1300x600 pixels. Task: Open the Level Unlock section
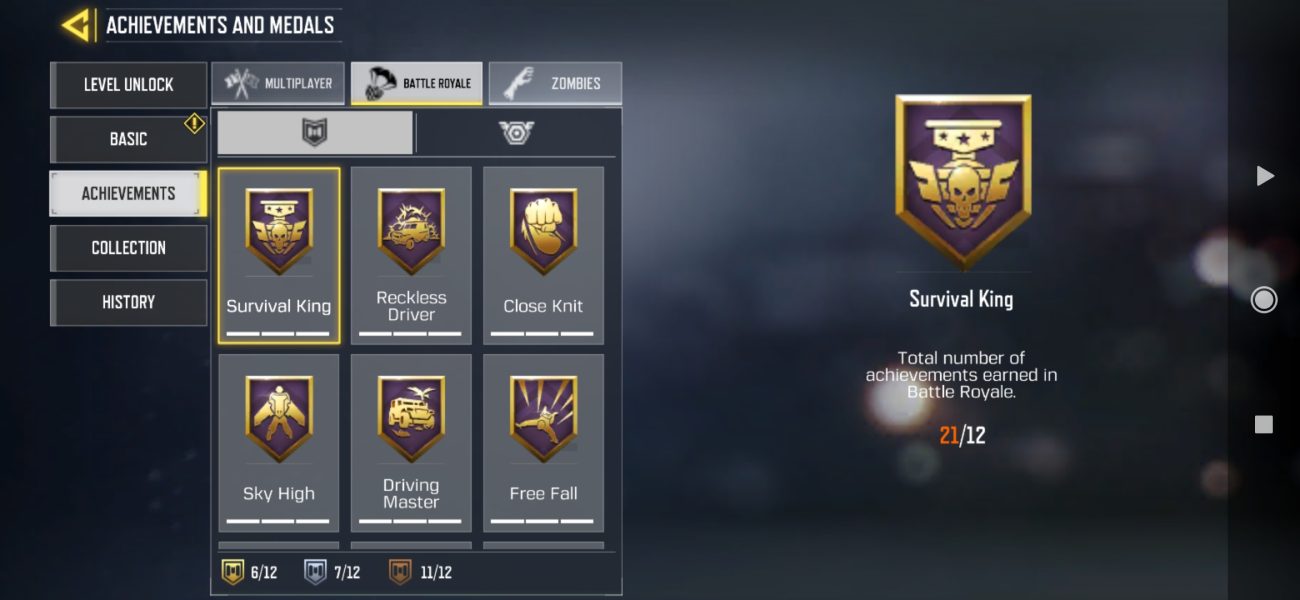point(128,85)
